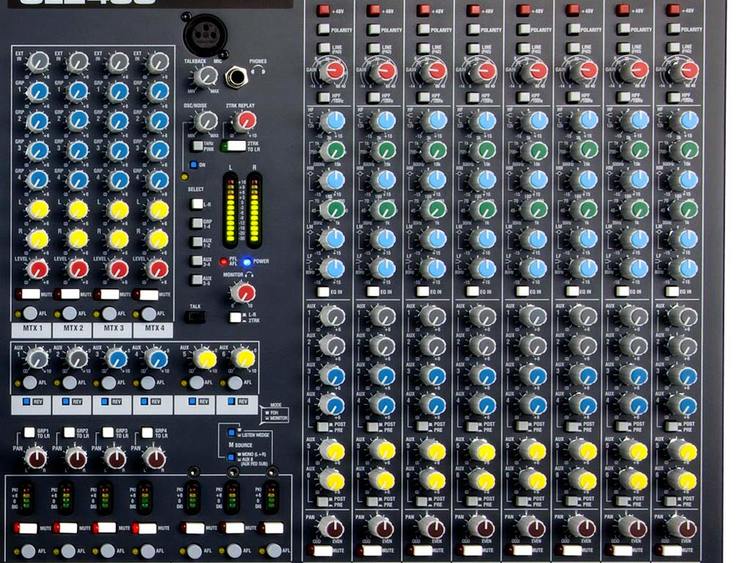Screen dimensions: 750x563
Task: Toggle blue REV switch under AUX 3 master
Action: [x=106, y=401]
